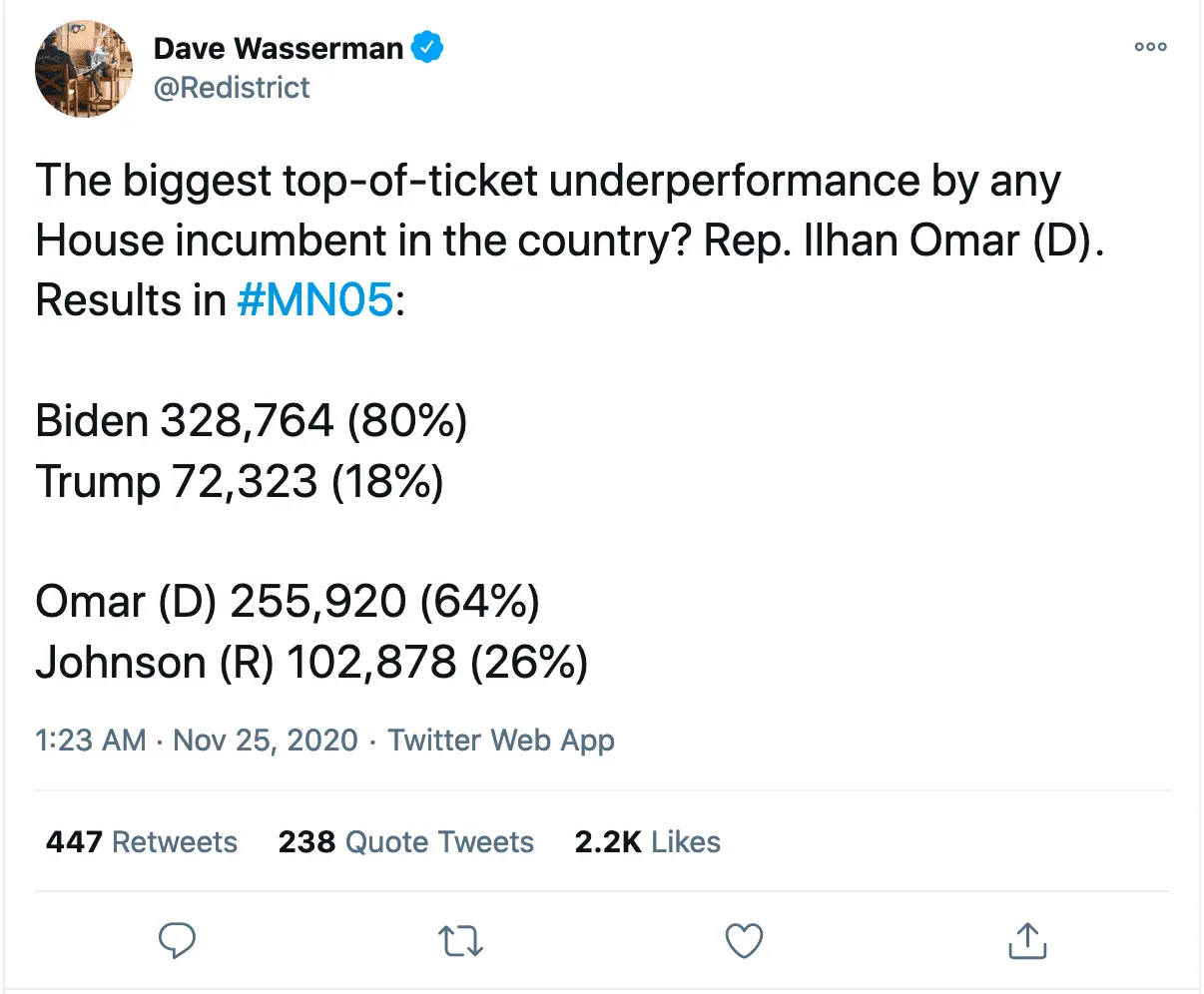Open the 1:23 AM Nov 25, 2020 timestamp

(196, 740)
